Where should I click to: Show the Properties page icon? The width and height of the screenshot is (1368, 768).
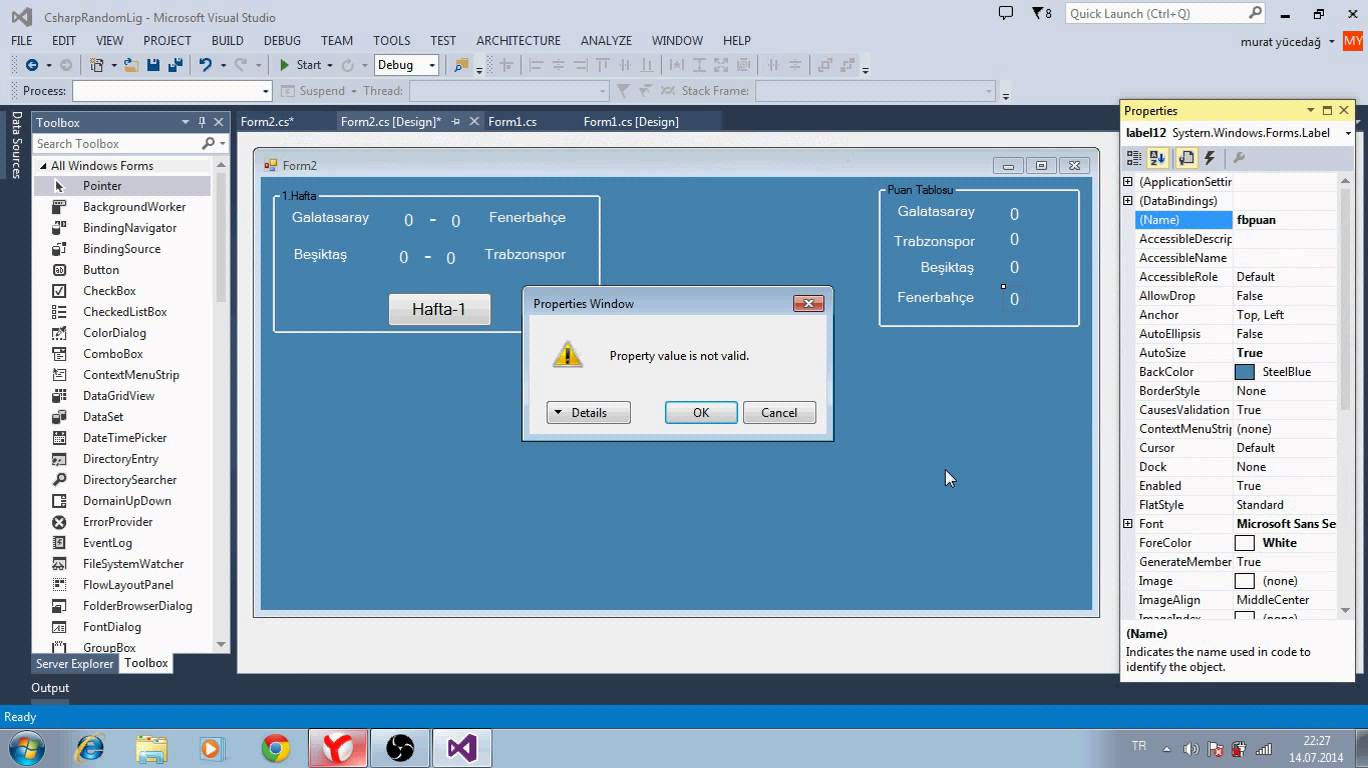(x=1186, y=158)
